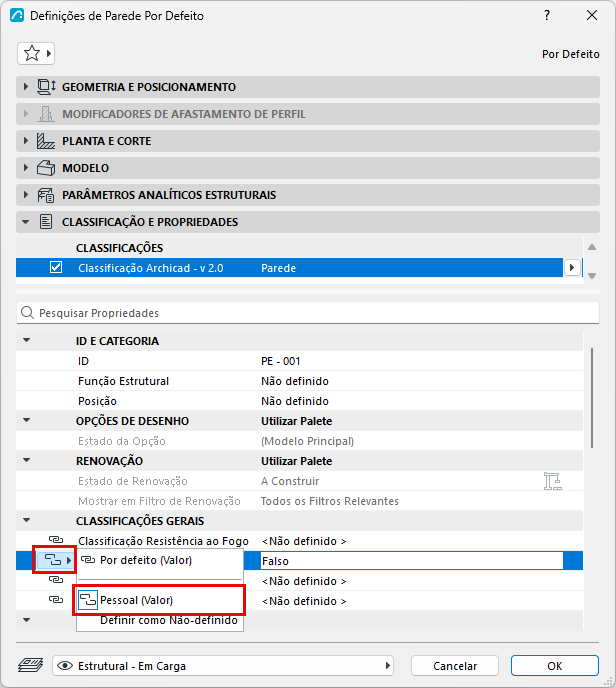Click the renovation status icon beside A Construir
The height and width of the screenshot is (688, 616).
552,481
